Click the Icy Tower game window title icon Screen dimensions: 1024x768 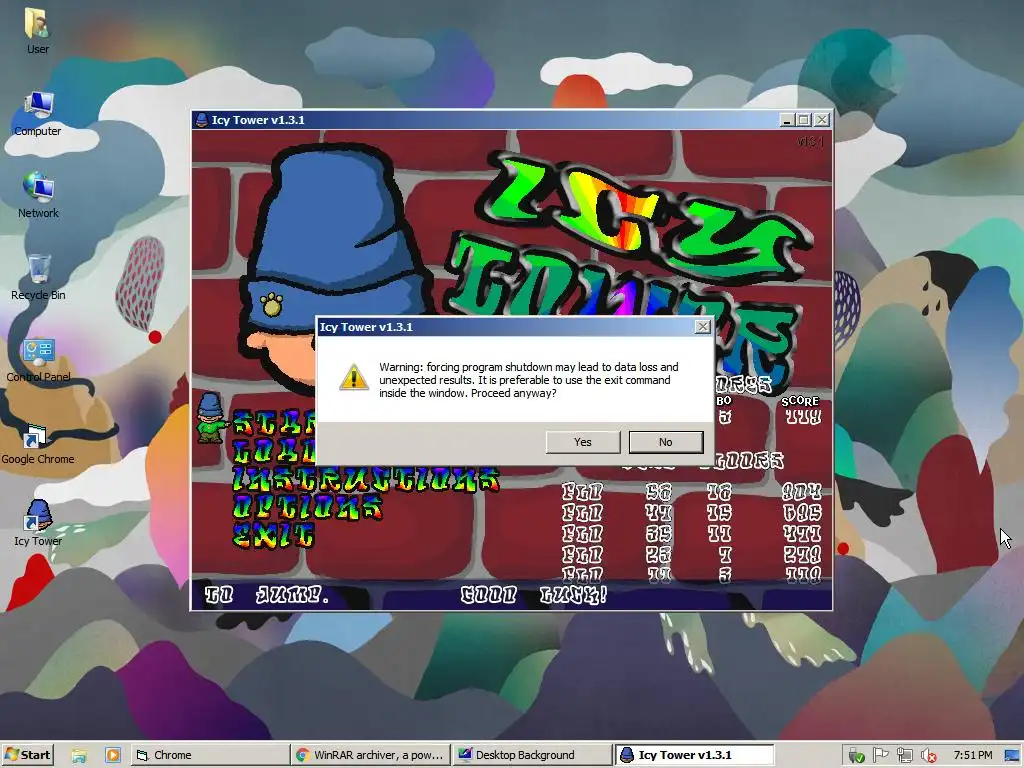pyautogui.click(x=202, y=120)
